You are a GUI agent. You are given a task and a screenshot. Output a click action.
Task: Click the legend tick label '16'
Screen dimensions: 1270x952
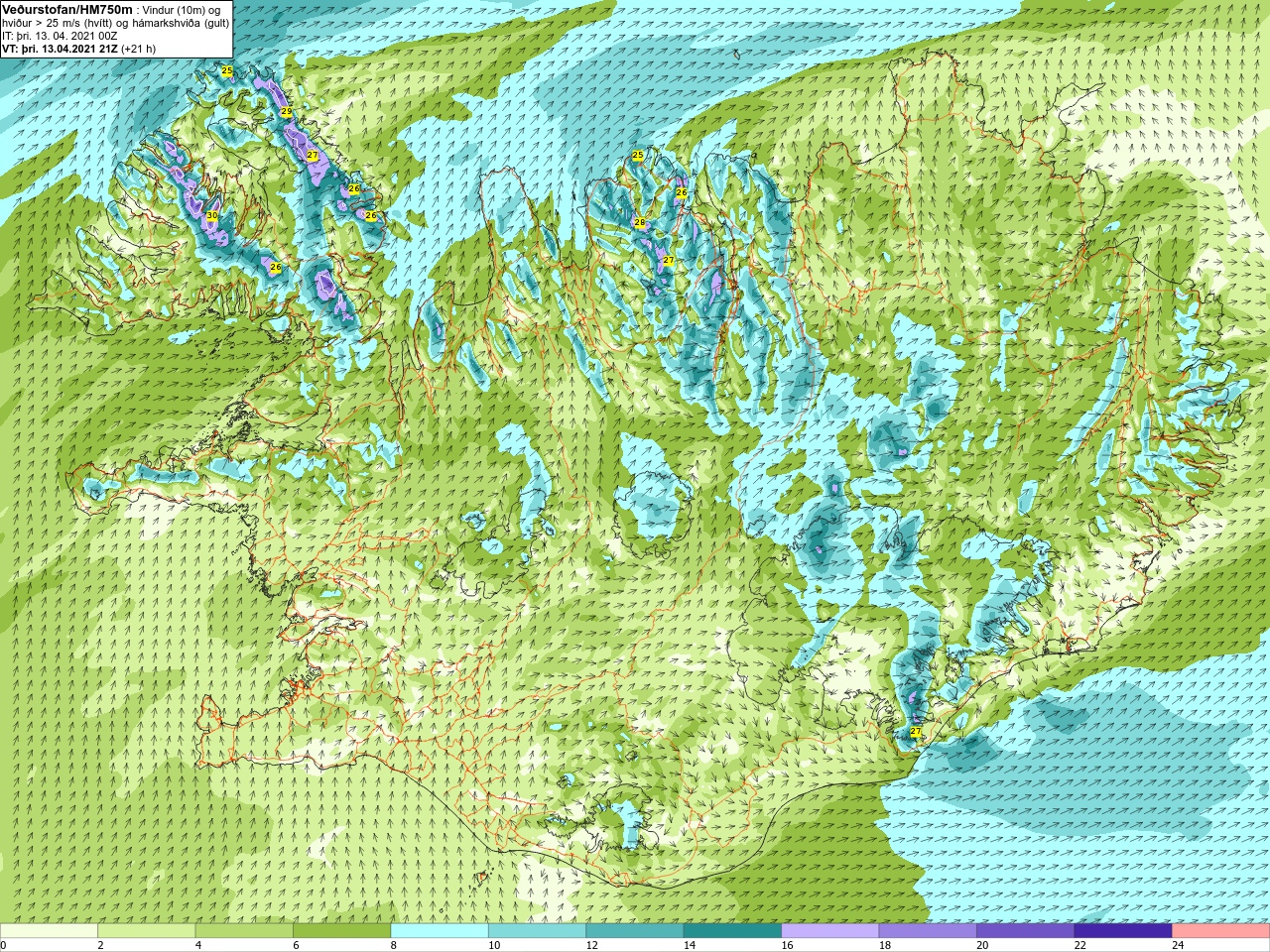(788, 946)
